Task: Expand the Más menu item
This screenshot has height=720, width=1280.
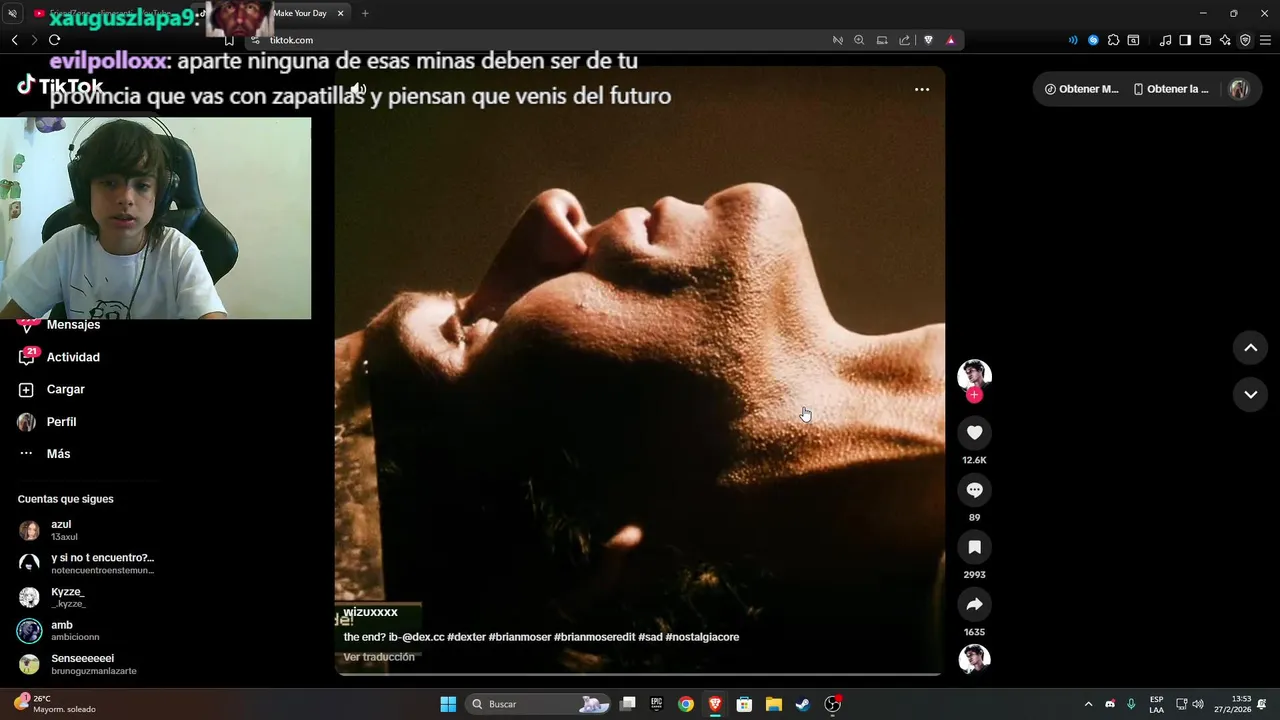Action: pyautogui.click(x=60, y=454)
